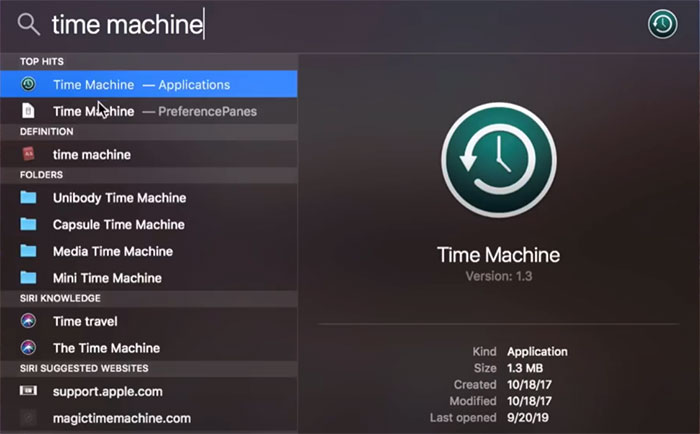Click the Time Machine title in preview pane
The height and width of the screenshot is (434, 700).
(498, 255)
